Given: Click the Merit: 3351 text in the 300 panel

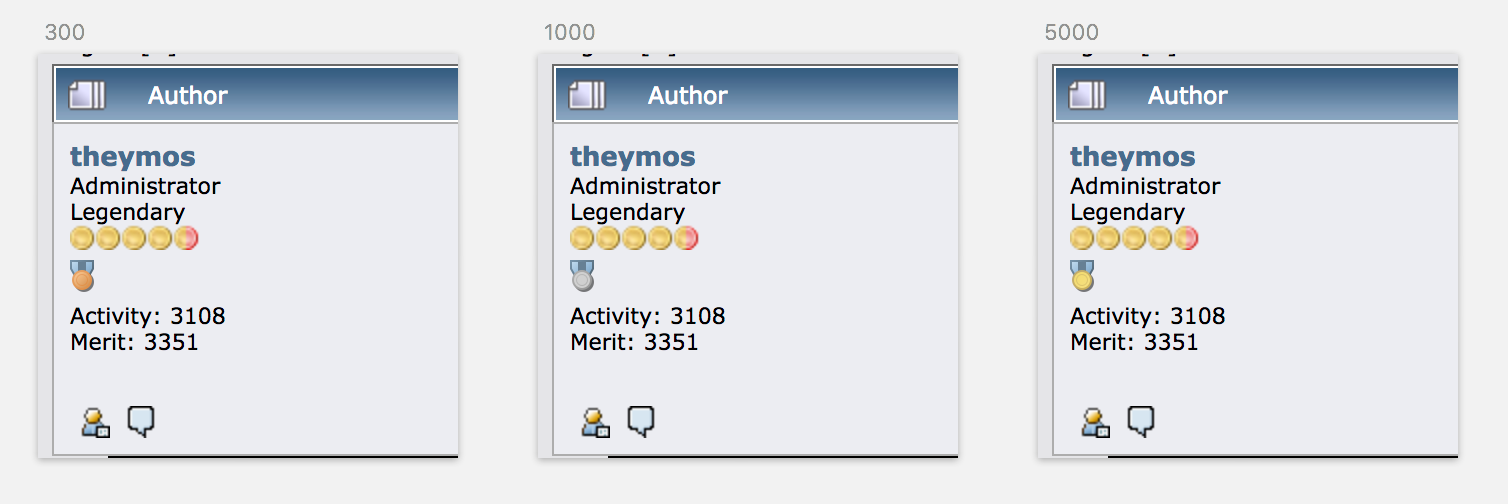Looking at the screenshot, I should click(134, 342).
